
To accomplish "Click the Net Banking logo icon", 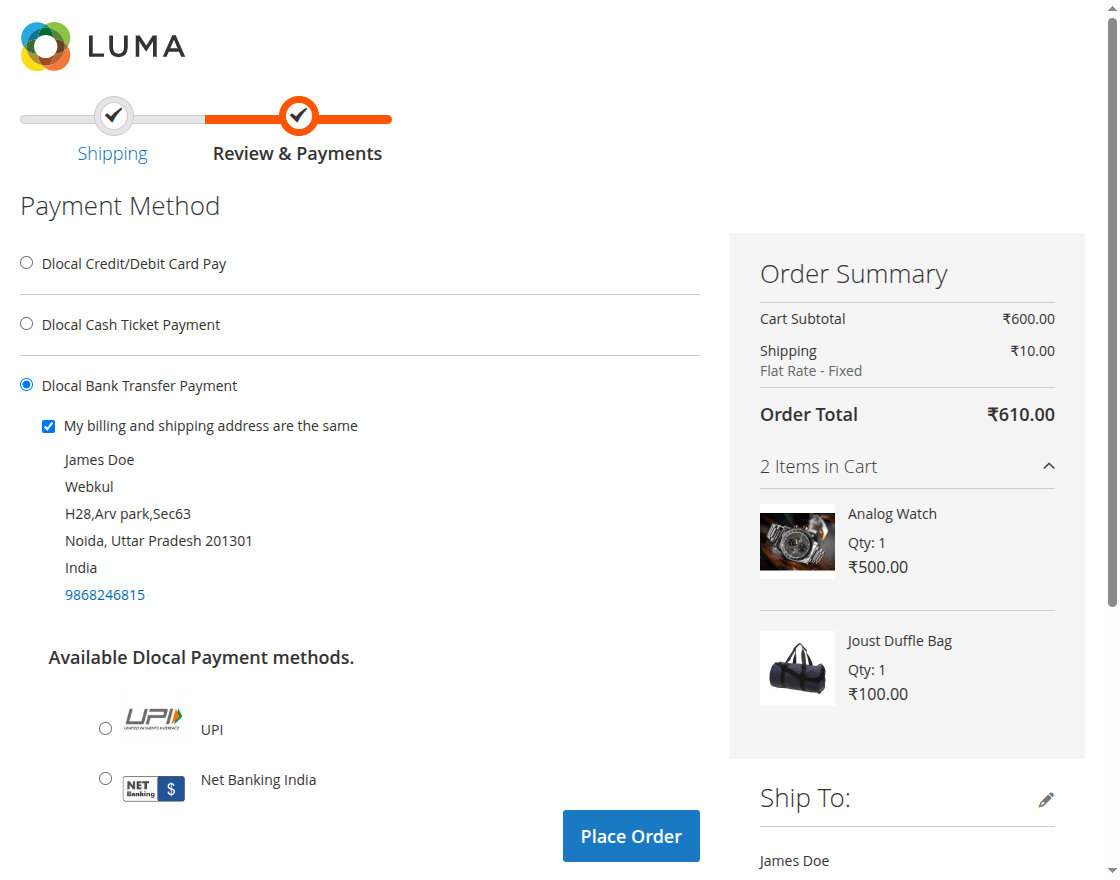I will click(153, 789).
